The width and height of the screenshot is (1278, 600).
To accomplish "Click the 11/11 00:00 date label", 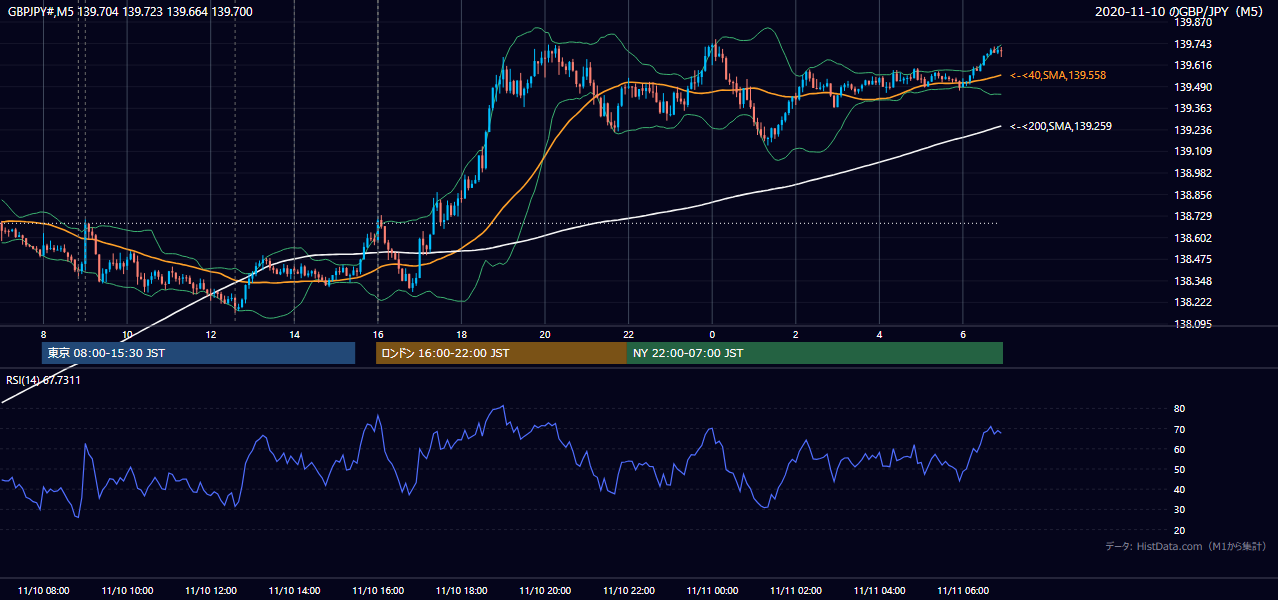I will [x=712, y=591].
